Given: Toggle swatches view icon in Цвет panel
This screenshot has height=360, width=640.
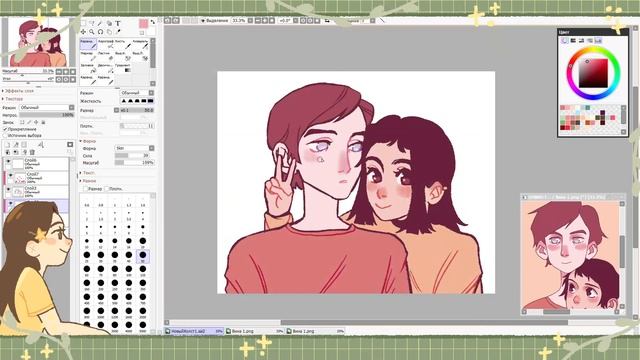Looking at the screenshot, I should pos(598,40).
